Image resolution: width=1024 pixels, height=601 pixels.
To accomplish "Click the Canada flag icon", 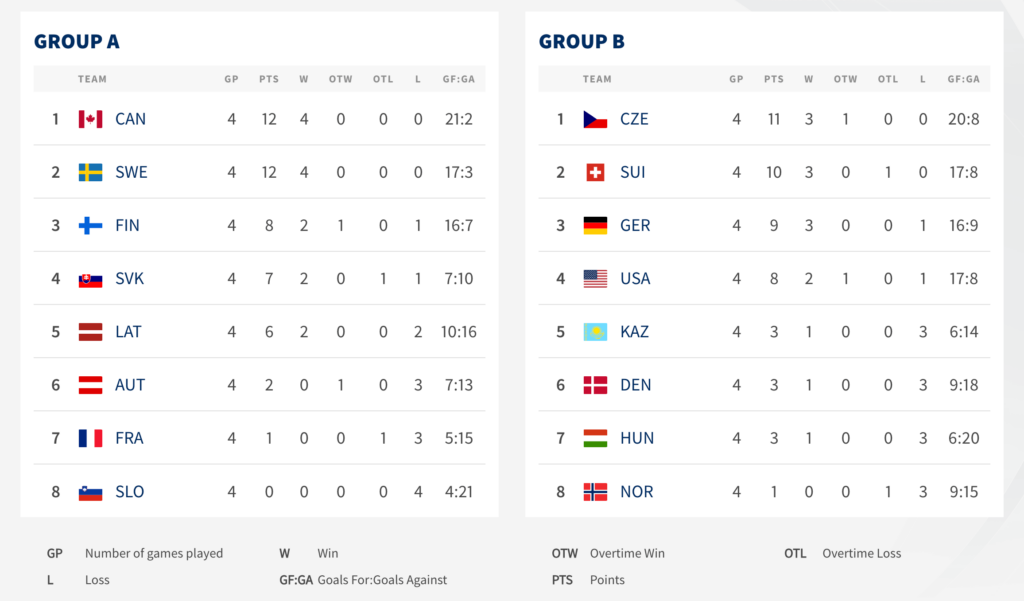I will pyautogui.click(x=90, y=119).
